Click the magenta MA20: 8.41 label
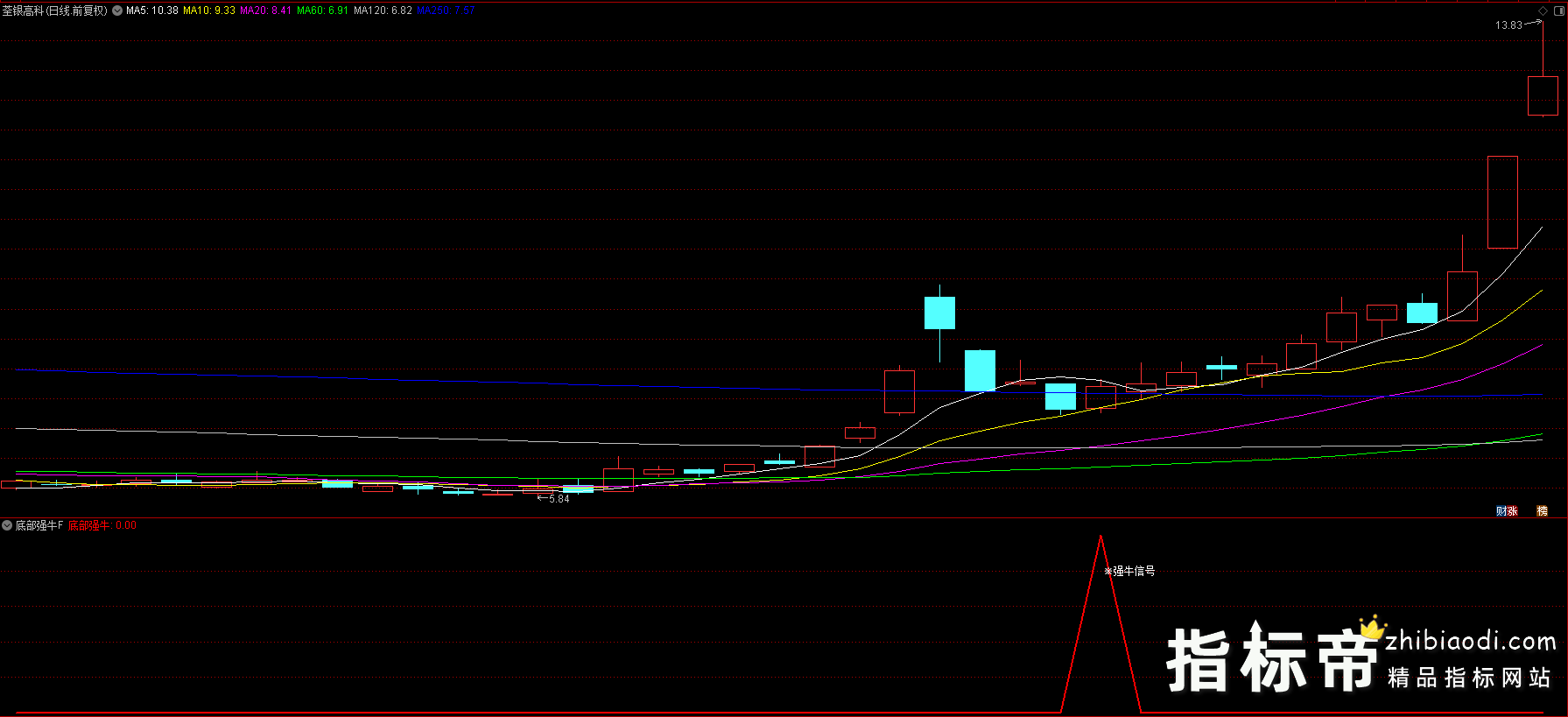Screen dimensions: 1568x717 coord(266,11)
